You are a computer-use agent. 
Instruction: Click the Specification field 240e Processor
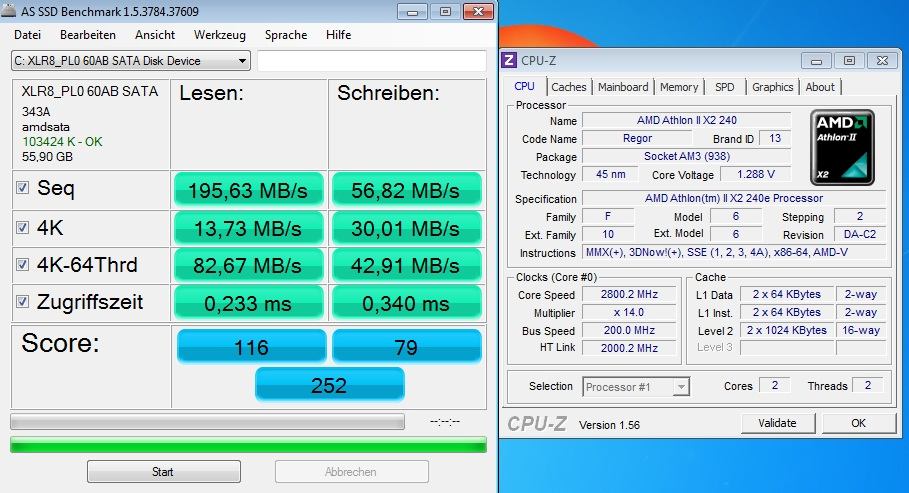[734, 198]
